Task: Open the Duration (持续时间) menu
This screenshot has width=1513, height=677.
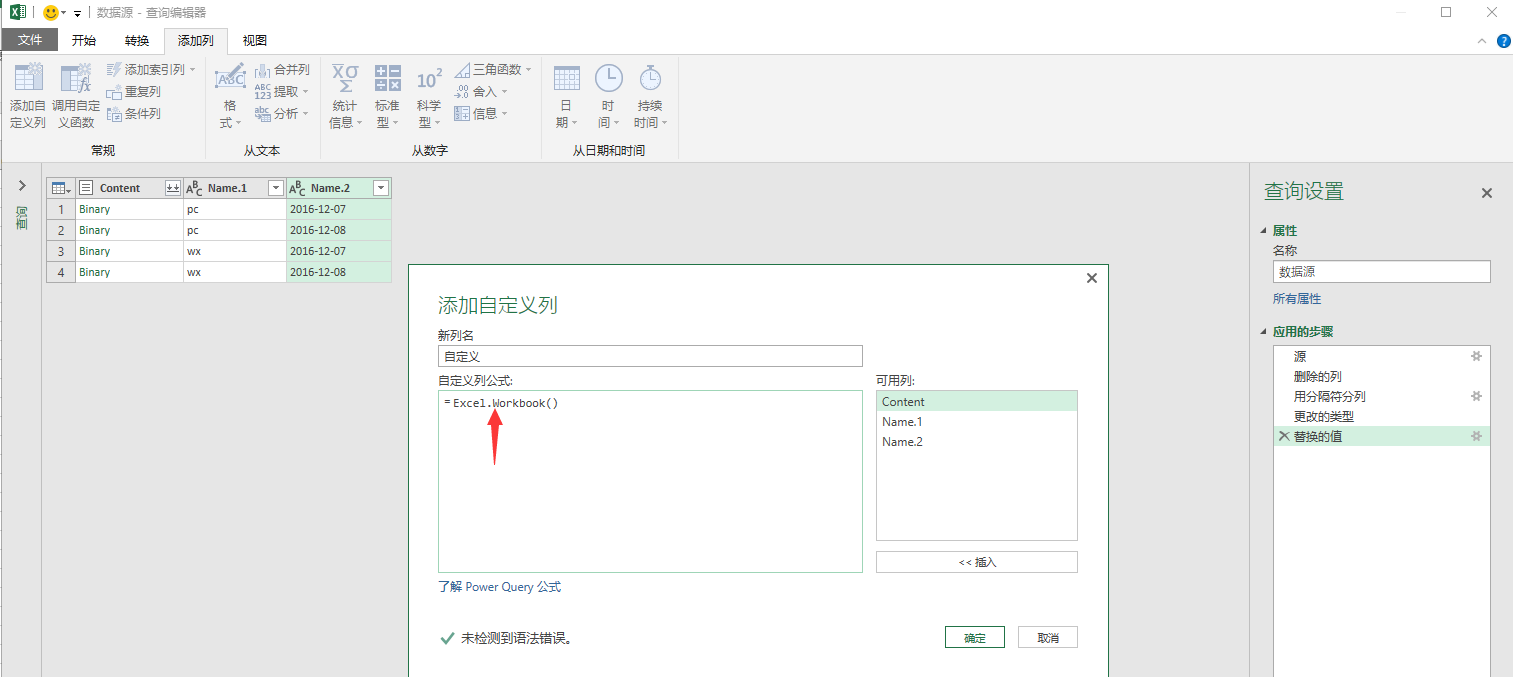Action: 650,97
